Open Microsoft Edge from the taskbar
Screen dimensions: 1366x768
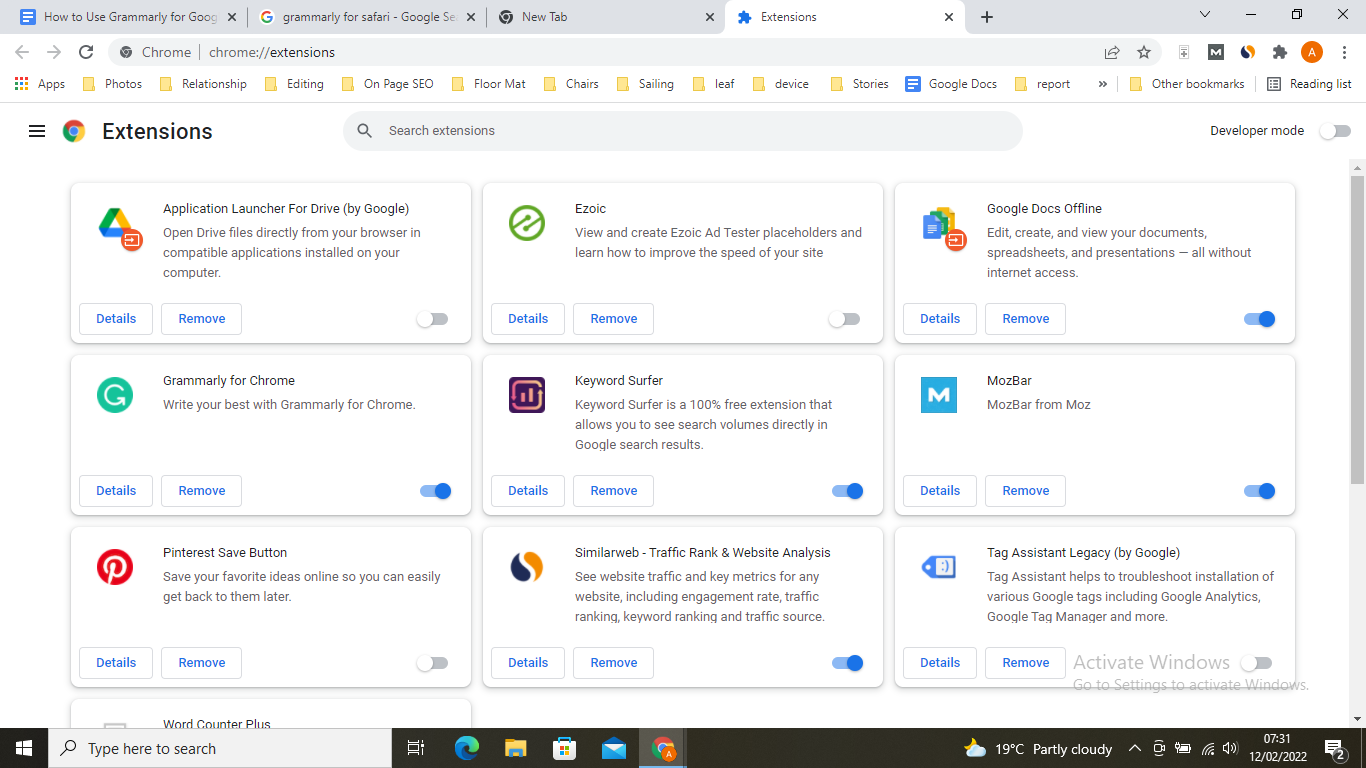(x=467, y=748)
